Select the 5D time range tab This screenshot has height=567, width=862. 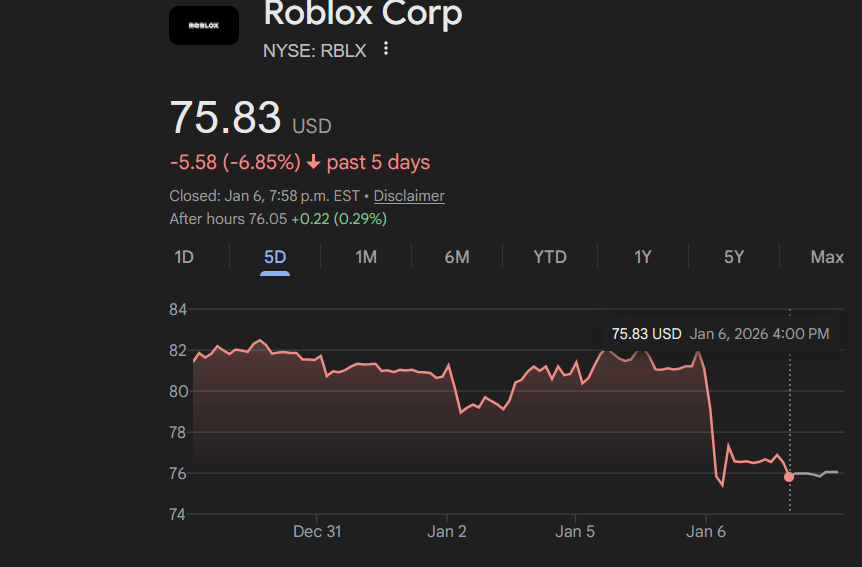(x=275, y=257)
